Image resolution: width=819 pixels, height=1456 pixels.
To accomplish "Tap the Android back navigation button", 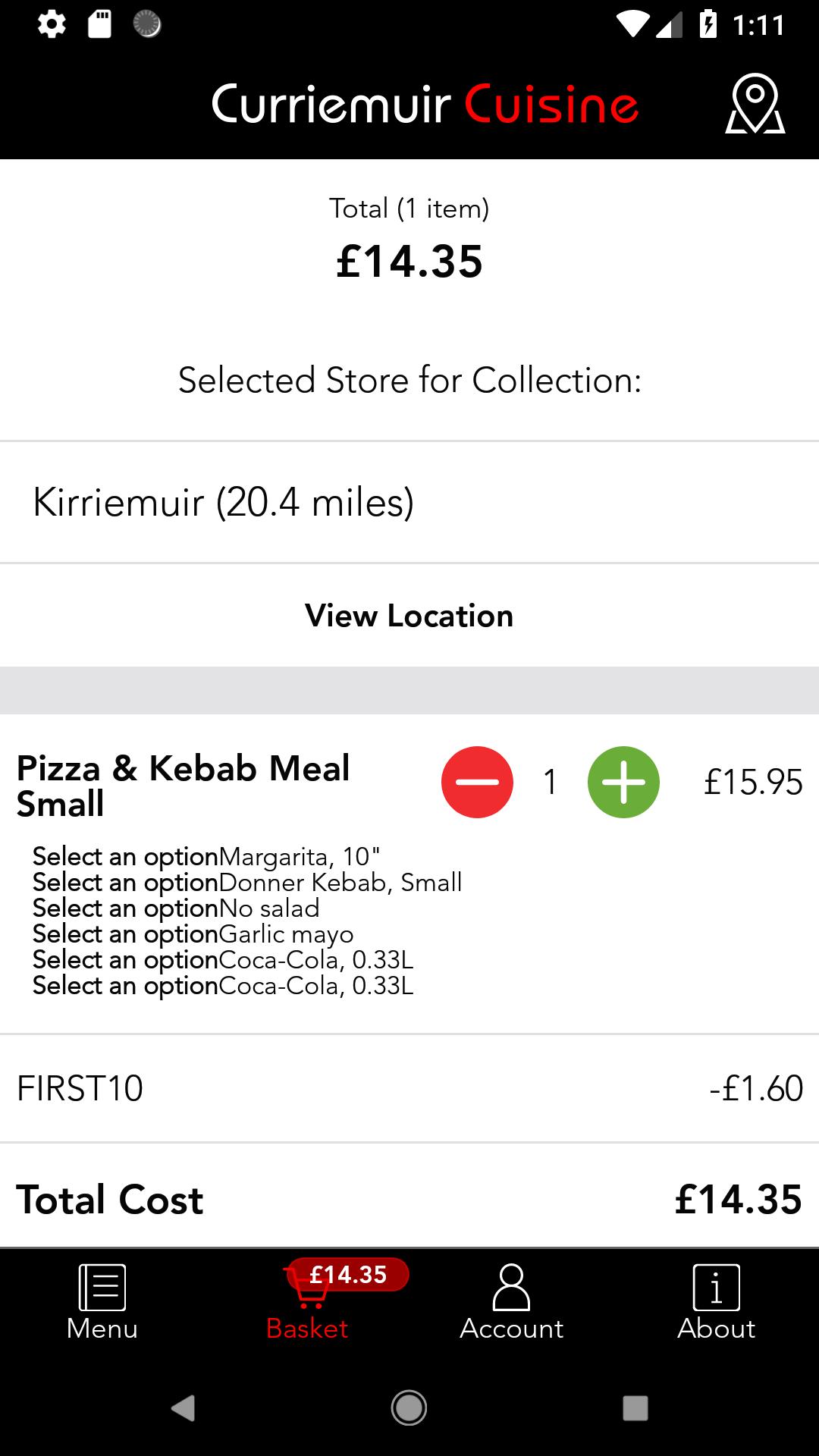I will click(183, 1408).
